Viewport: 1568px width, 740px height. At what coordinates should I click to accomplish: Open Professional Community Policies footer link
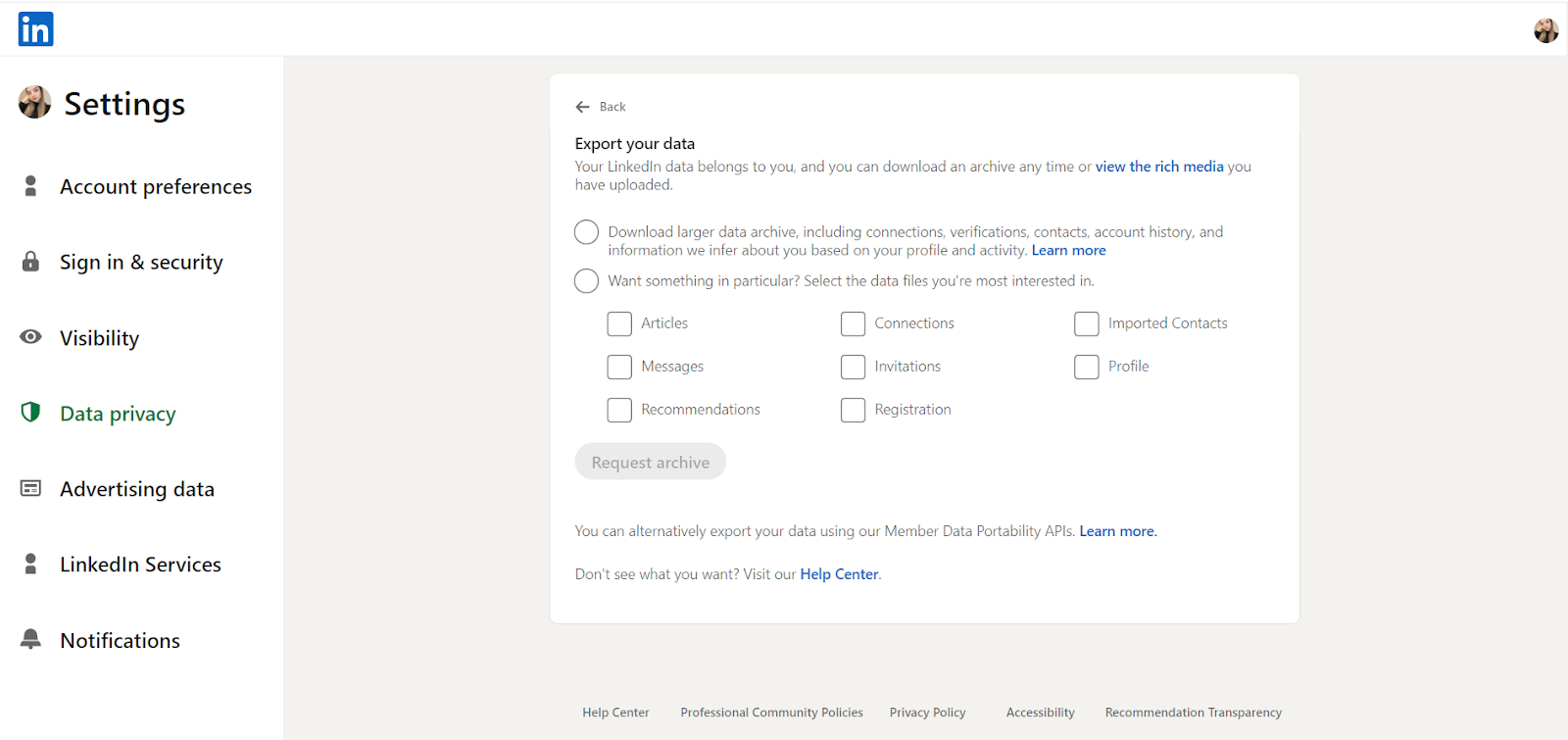(x=771, y=713)
